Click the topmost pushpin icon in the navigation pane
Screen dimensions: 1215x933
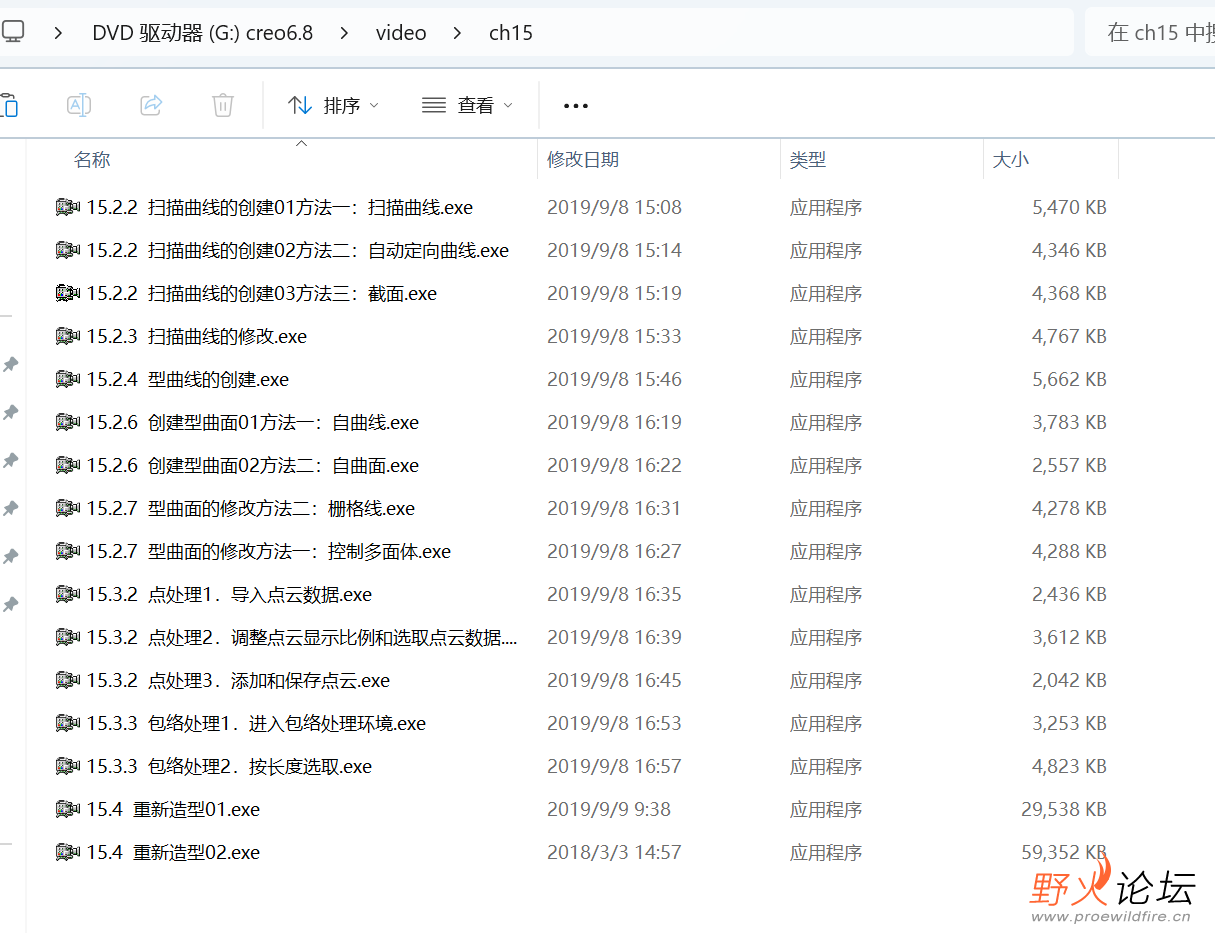[12, 365]
